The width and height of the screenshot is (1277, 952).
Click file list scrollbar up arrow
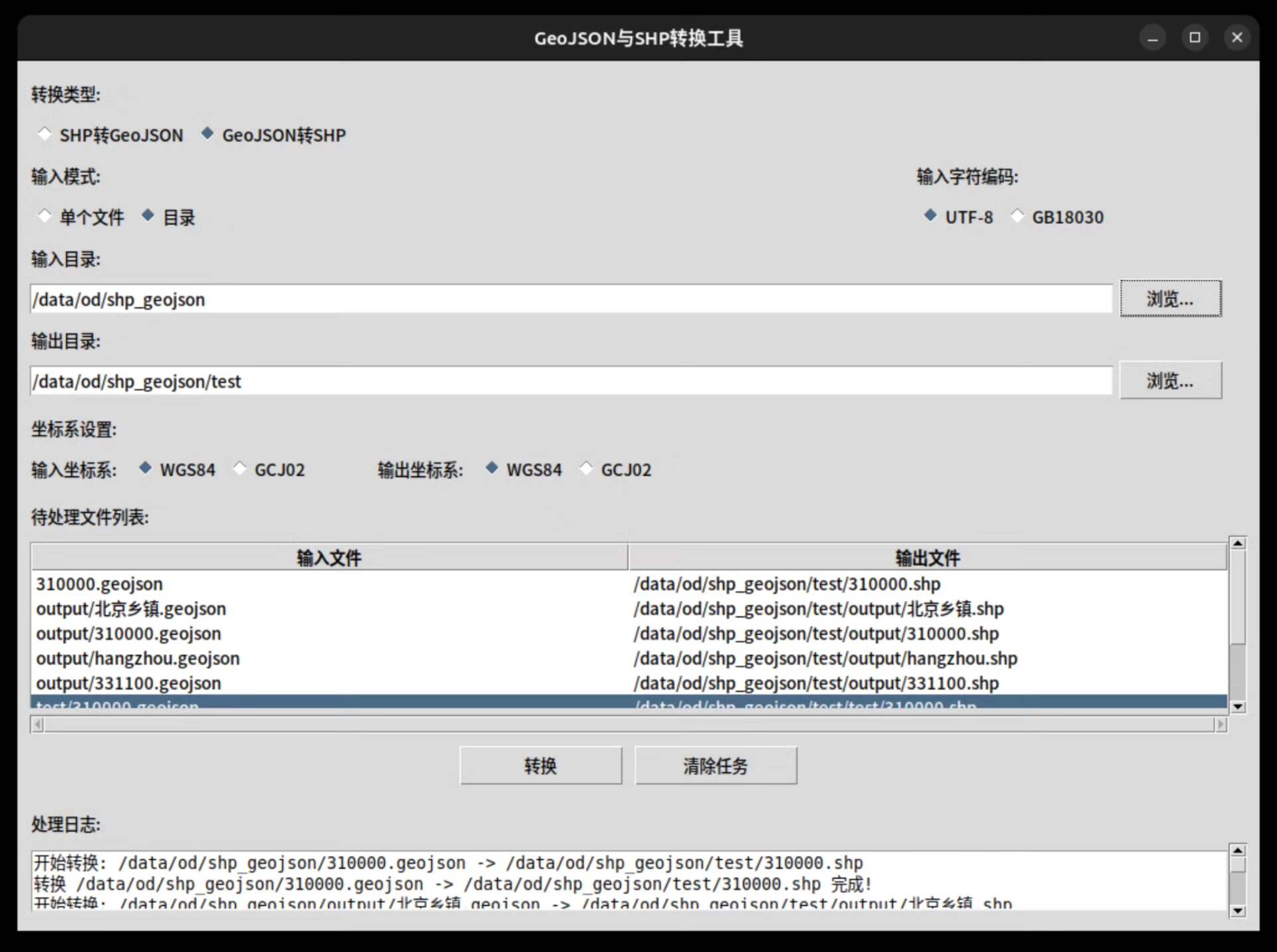click(1237, 544)
